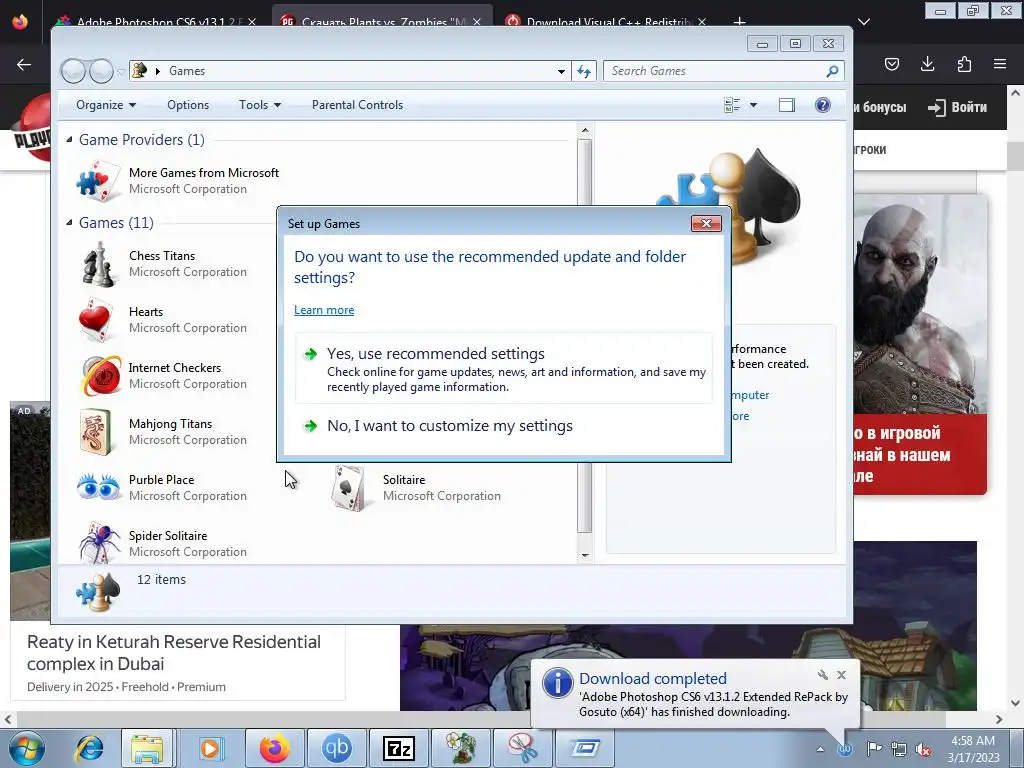Open Firefox list all tabs chevron

(x=864, y=22)
